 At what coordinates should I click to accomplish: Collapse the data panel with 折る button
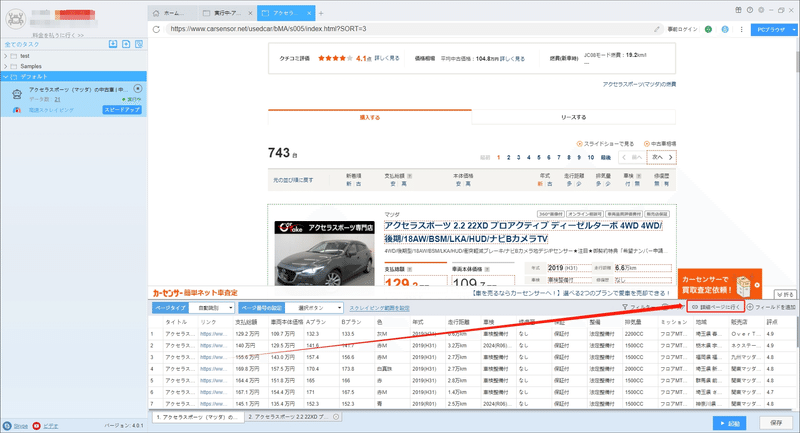click(785, 295)
